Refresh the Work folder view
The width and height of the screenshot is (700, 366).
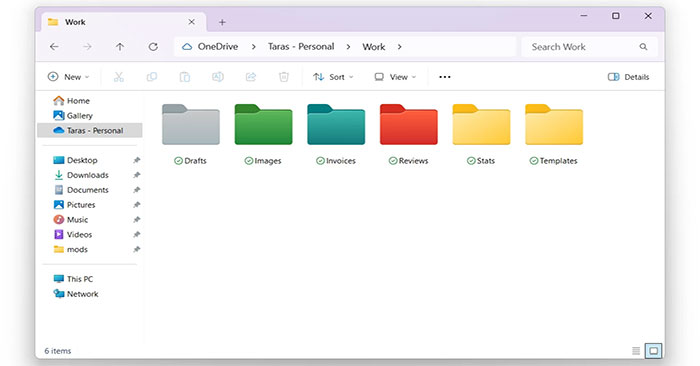tap(153, 46)
